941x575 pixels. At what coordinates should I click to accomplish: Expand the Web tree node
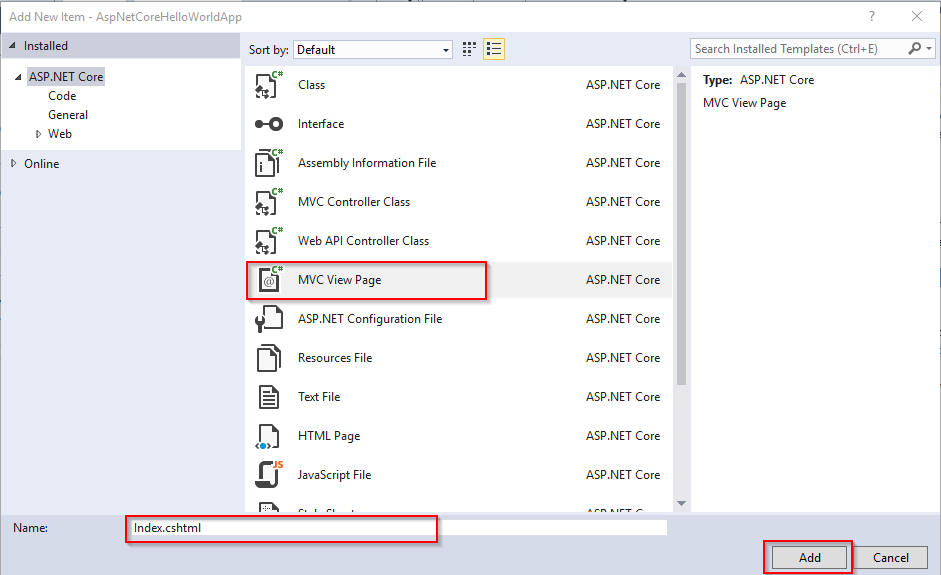[x=38, y=134]
